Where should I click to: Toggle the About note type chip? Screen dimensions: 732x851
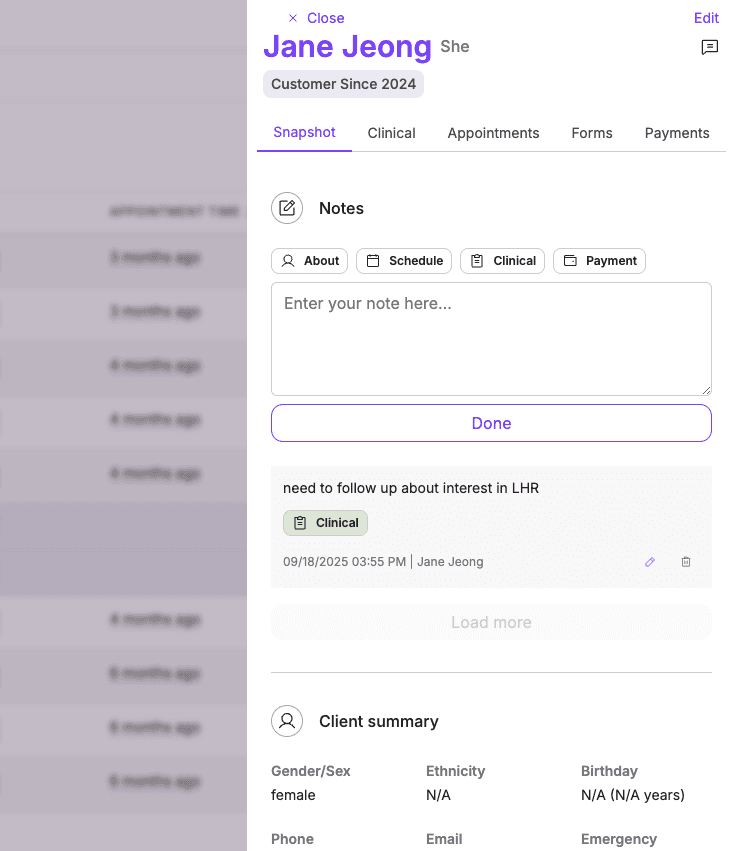point(309,260)
